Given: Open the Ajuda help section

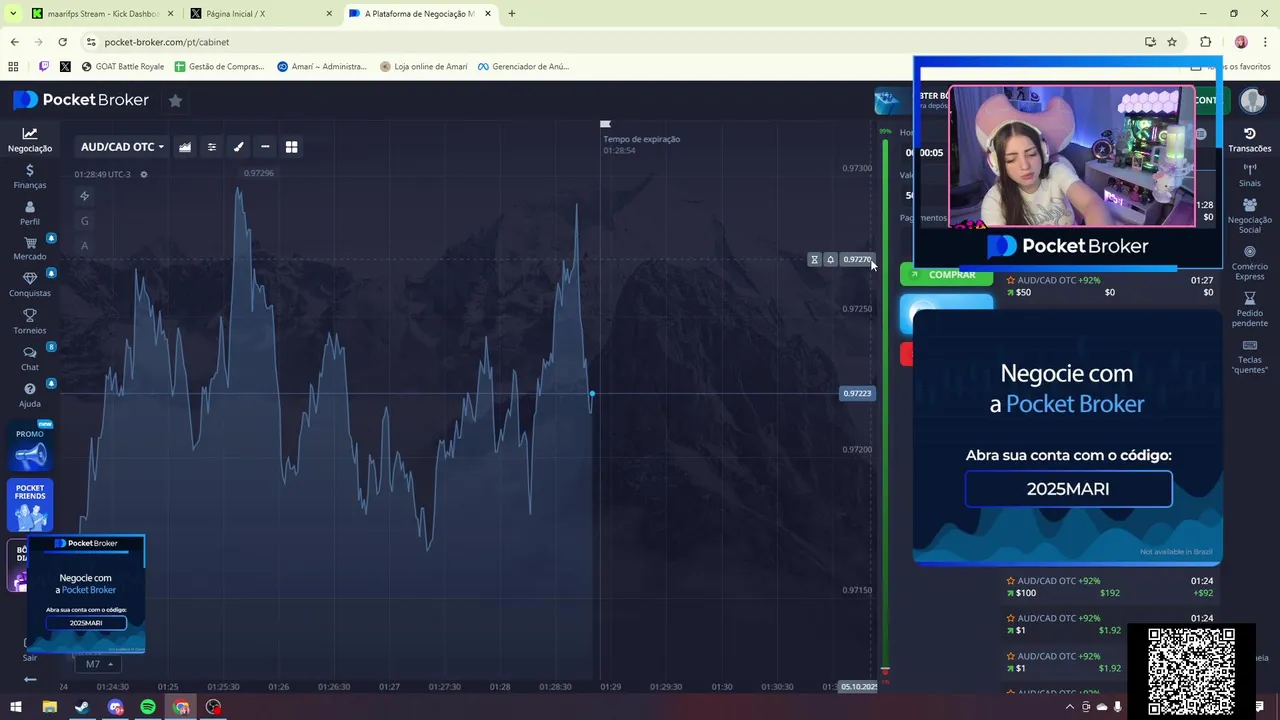Looking at the screenshot, I should (x=30, y=396).
